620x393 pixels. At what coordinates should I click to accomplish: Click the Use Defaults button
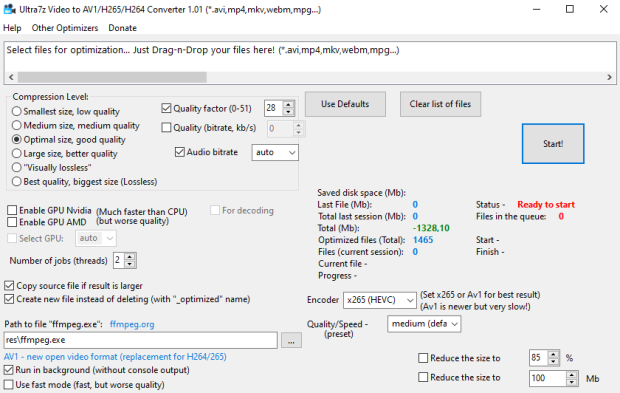345,104
